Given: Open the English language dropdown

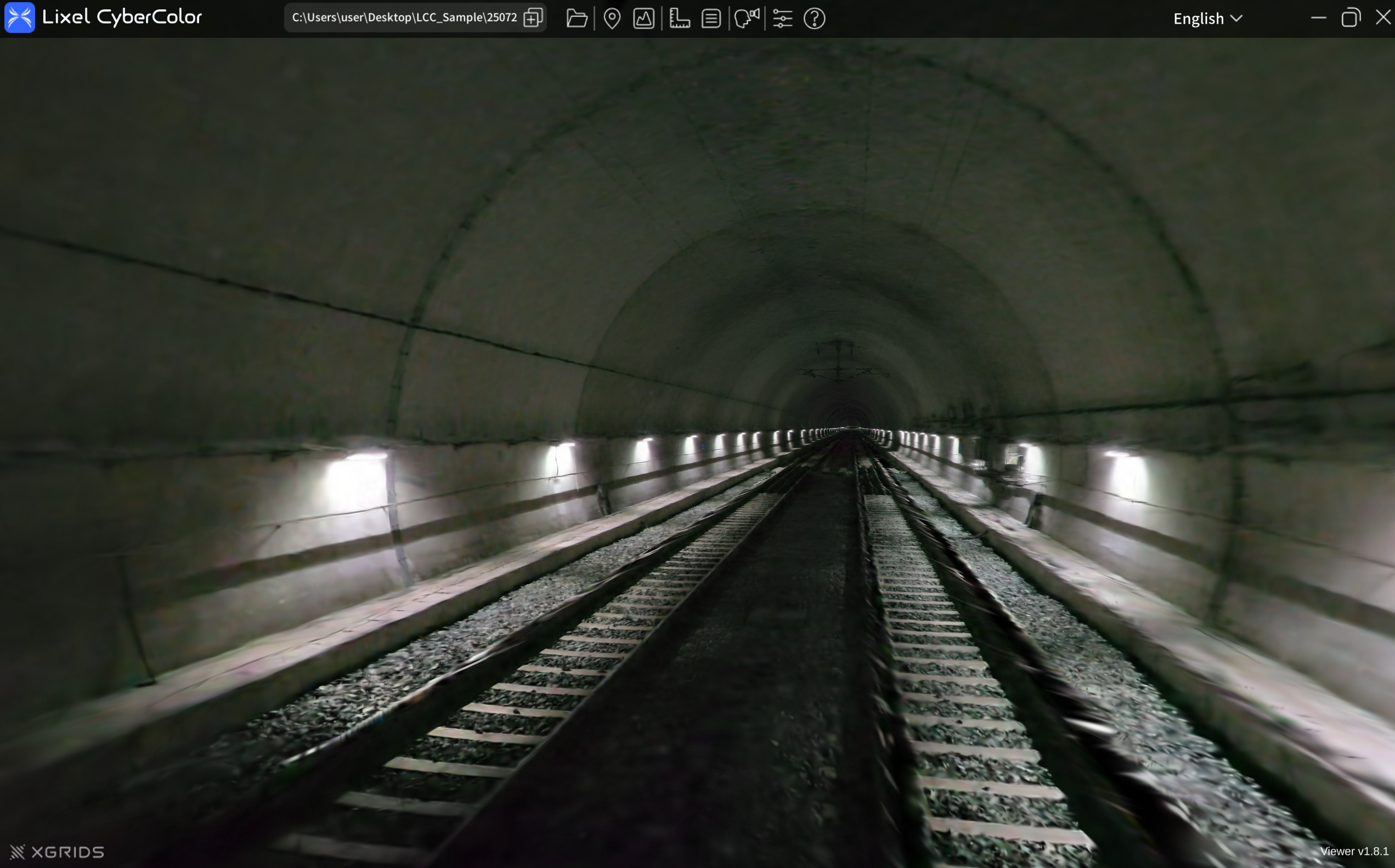Looking at the screenshot, I should tap(1199, 19).
